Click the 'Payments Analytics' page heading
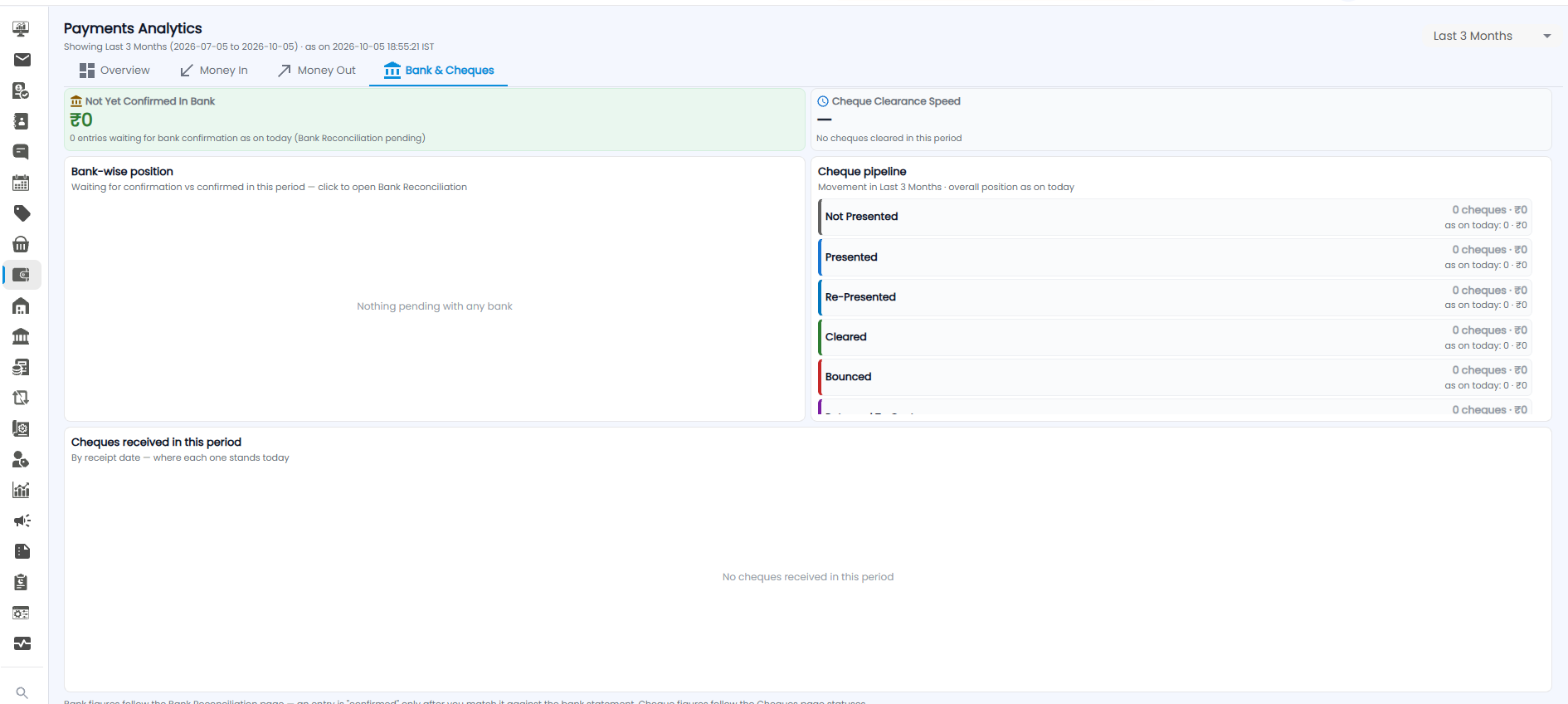Viewport: 1568px width, 704px height. 133,28
